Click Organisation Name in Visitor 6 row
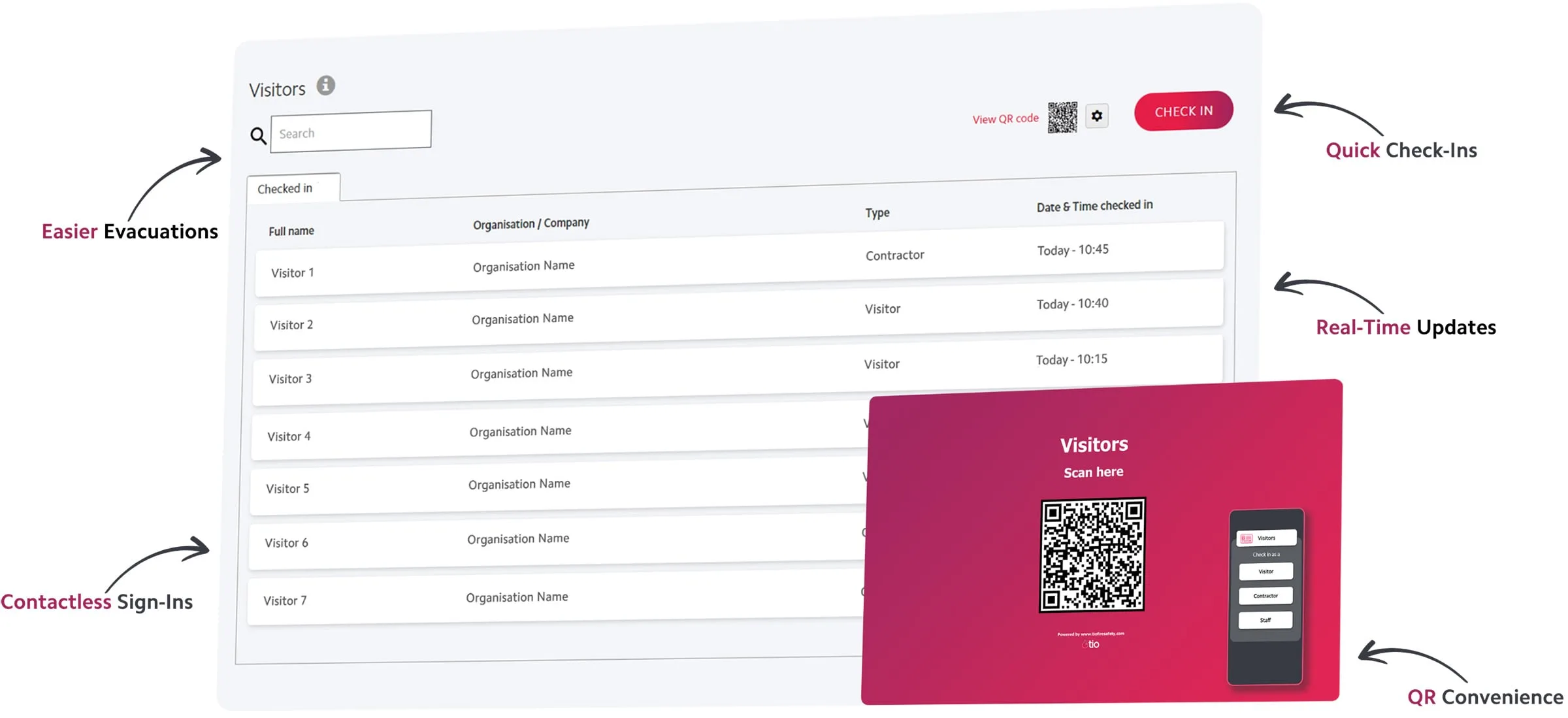This screenshot has height=718, width=1568. click(x=518, y=539)
